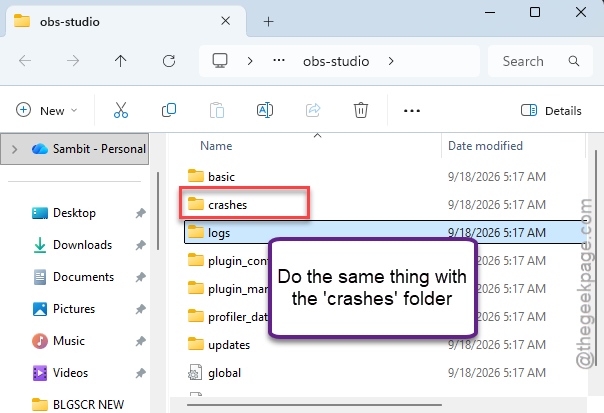Click the horizontal scrollbar at bottom
The image size is (604, 413).
pos(314,405)
